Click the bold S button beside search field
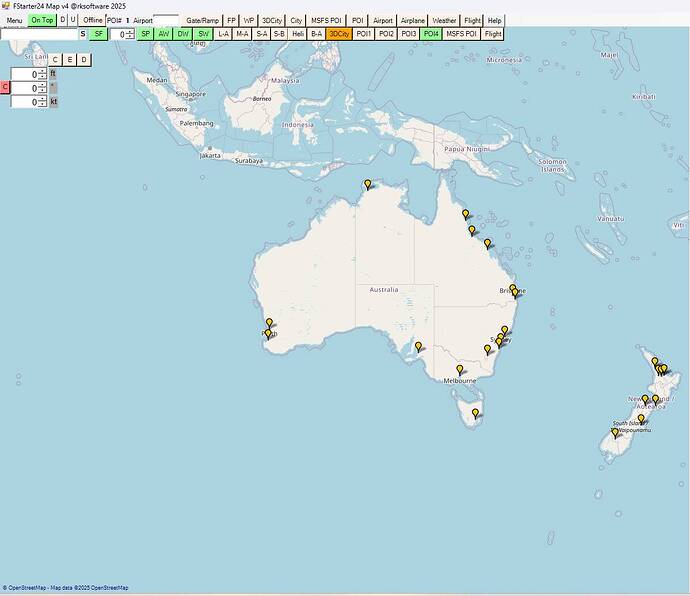 tap(83, 34)
